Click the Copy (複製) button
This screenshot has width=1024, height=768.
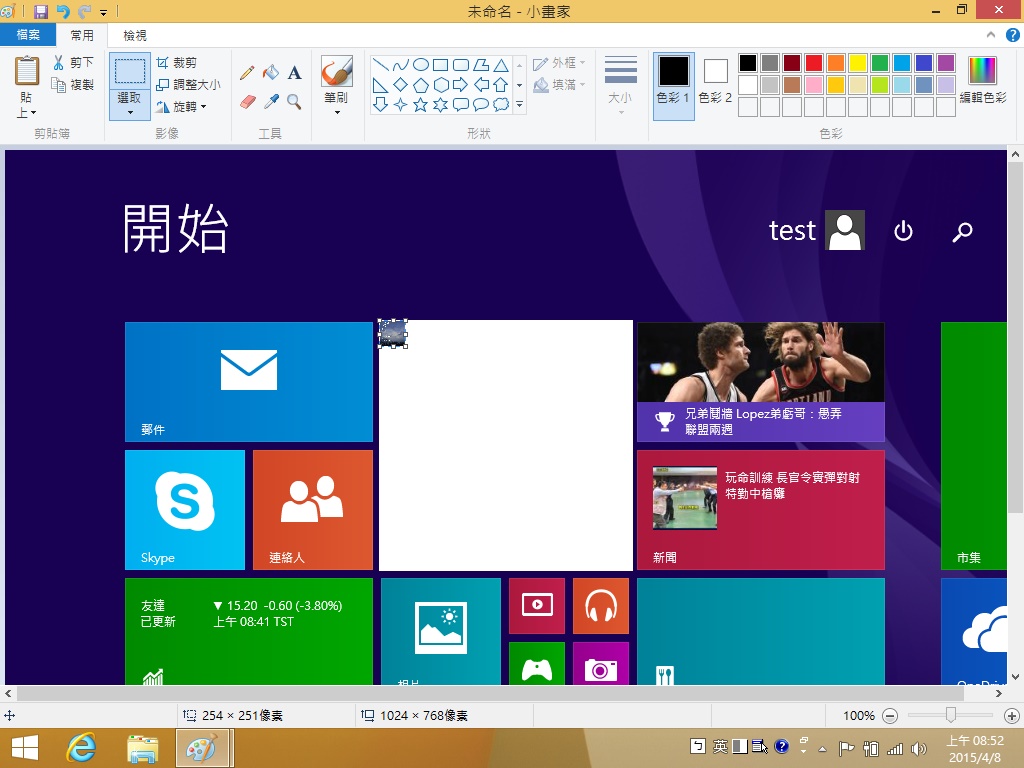coord(73,85)
